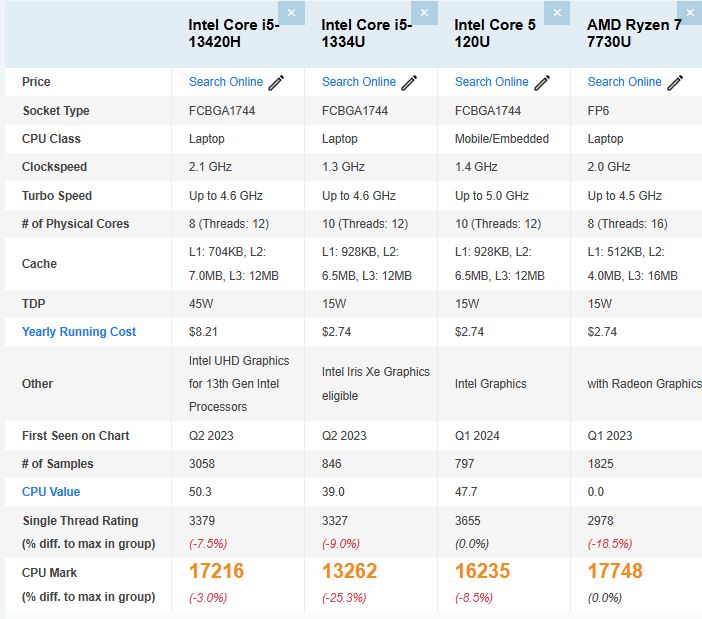Edit price for Intel Core i5-13420H

point(277,82)
